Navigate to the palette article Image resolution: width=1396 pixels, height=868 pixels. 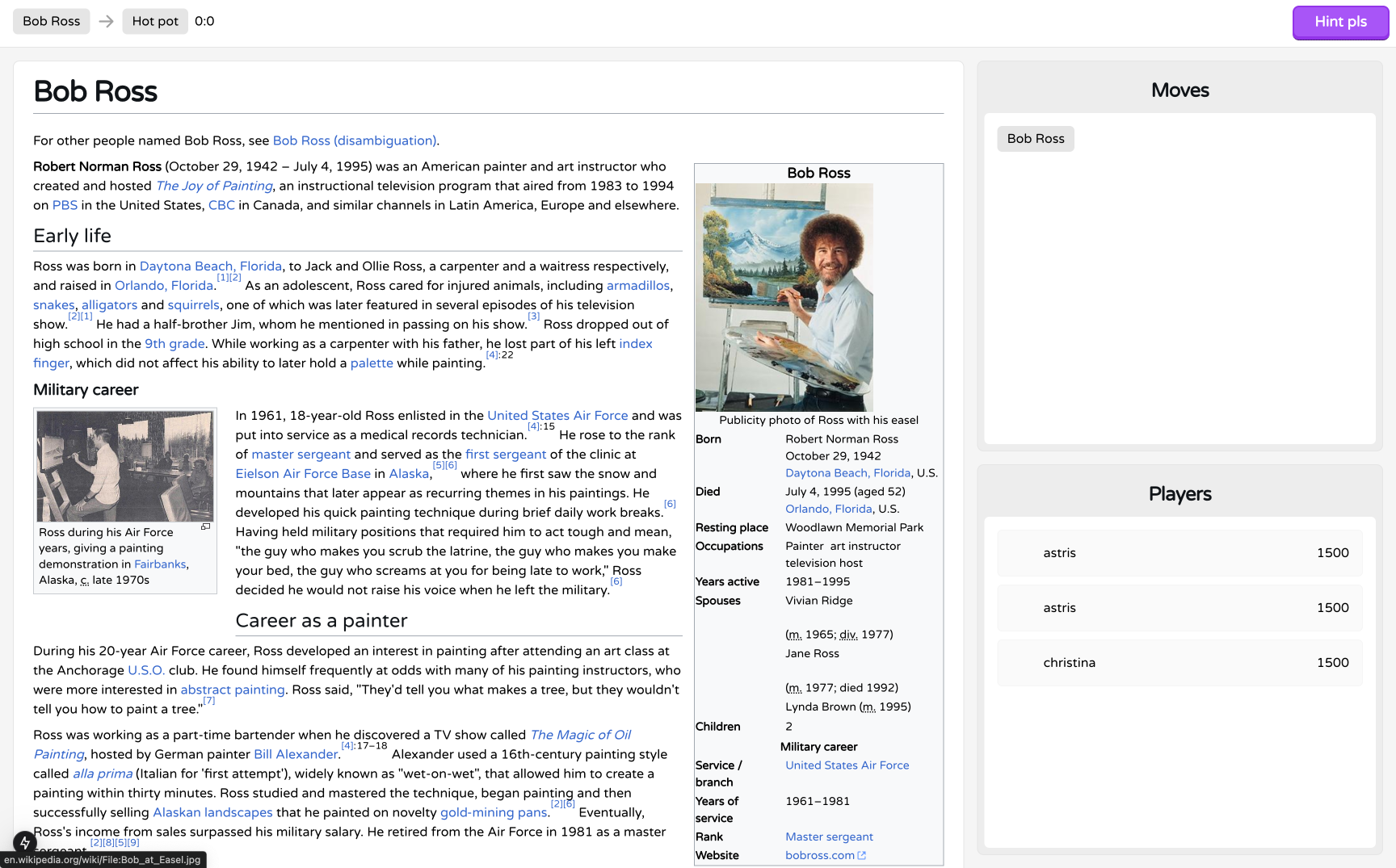(372, 363)
